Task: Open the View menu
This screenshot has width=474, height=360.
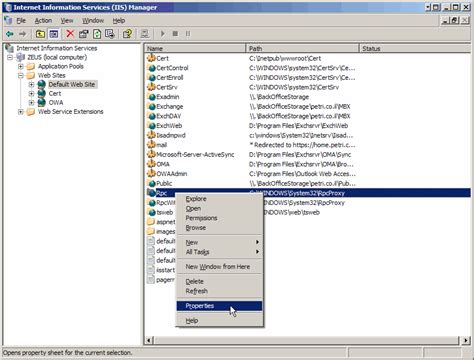Action: coord(67,21)
